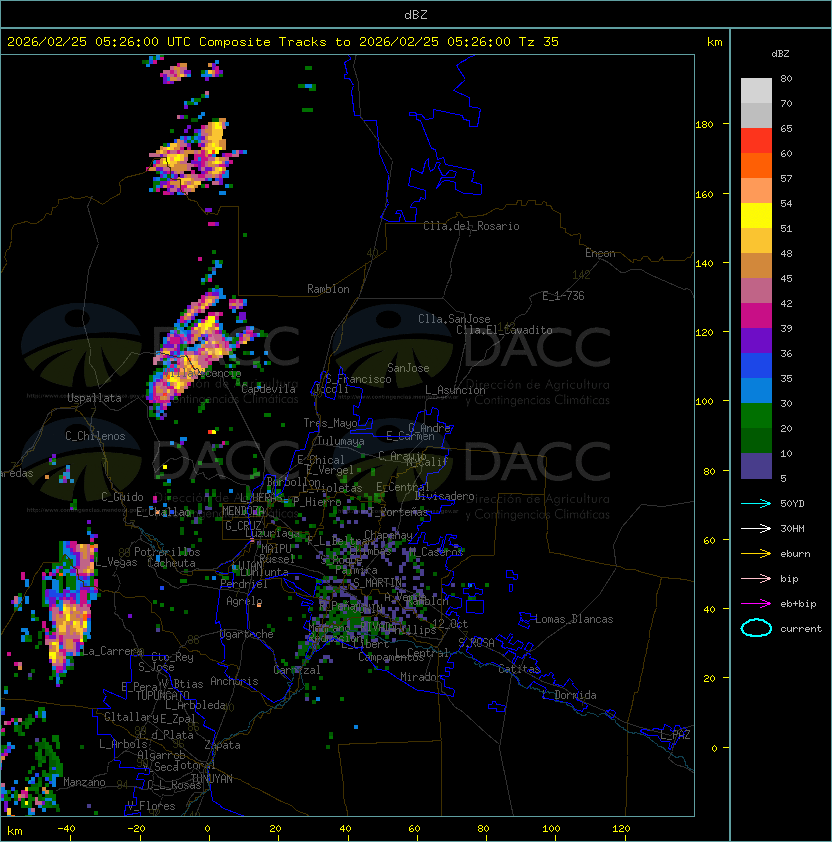Image resolution: width=832 pixels, height=842 pixels.
Task: Click the pink bip arrow symbol
Action: pos(756,579)
